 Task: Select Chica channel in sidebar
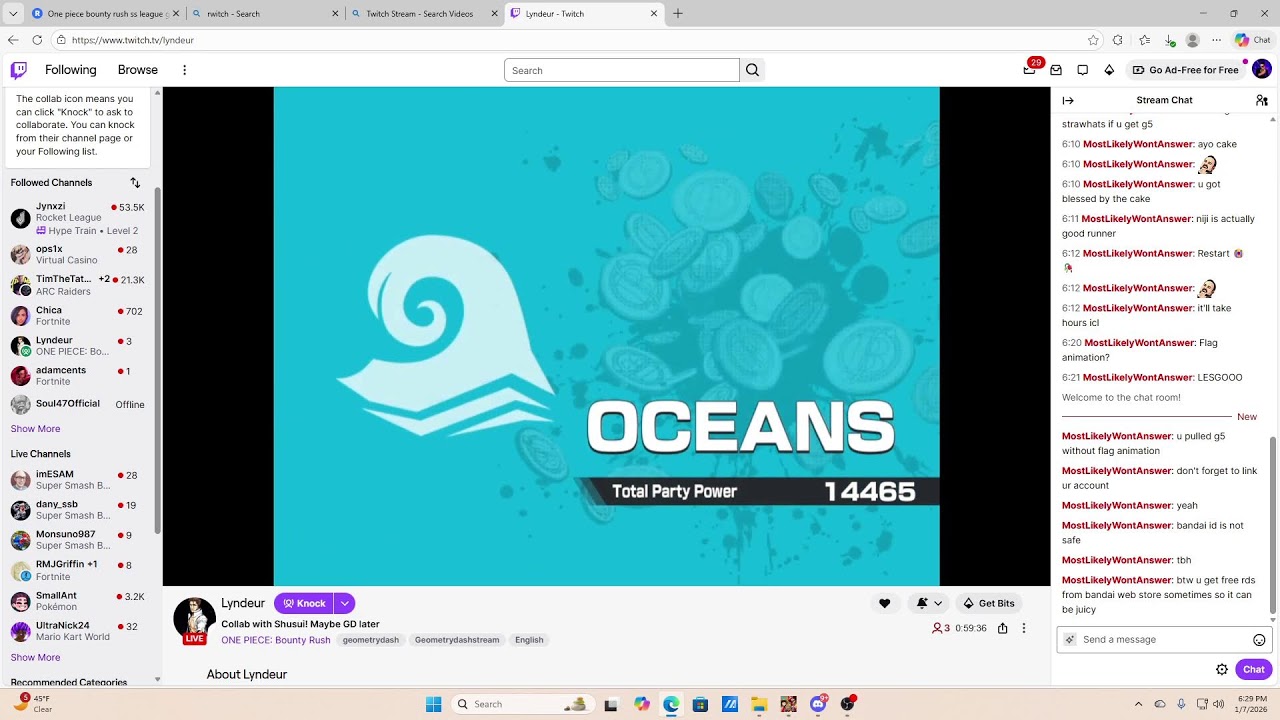[78, 316]
